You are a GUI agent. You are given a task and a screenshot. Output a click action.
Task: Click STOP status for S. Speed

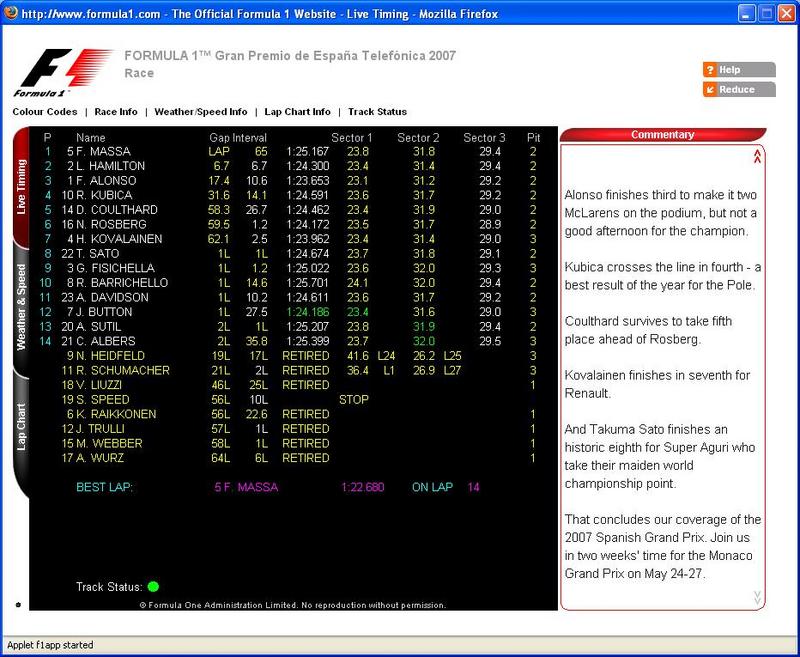(354, 399)
